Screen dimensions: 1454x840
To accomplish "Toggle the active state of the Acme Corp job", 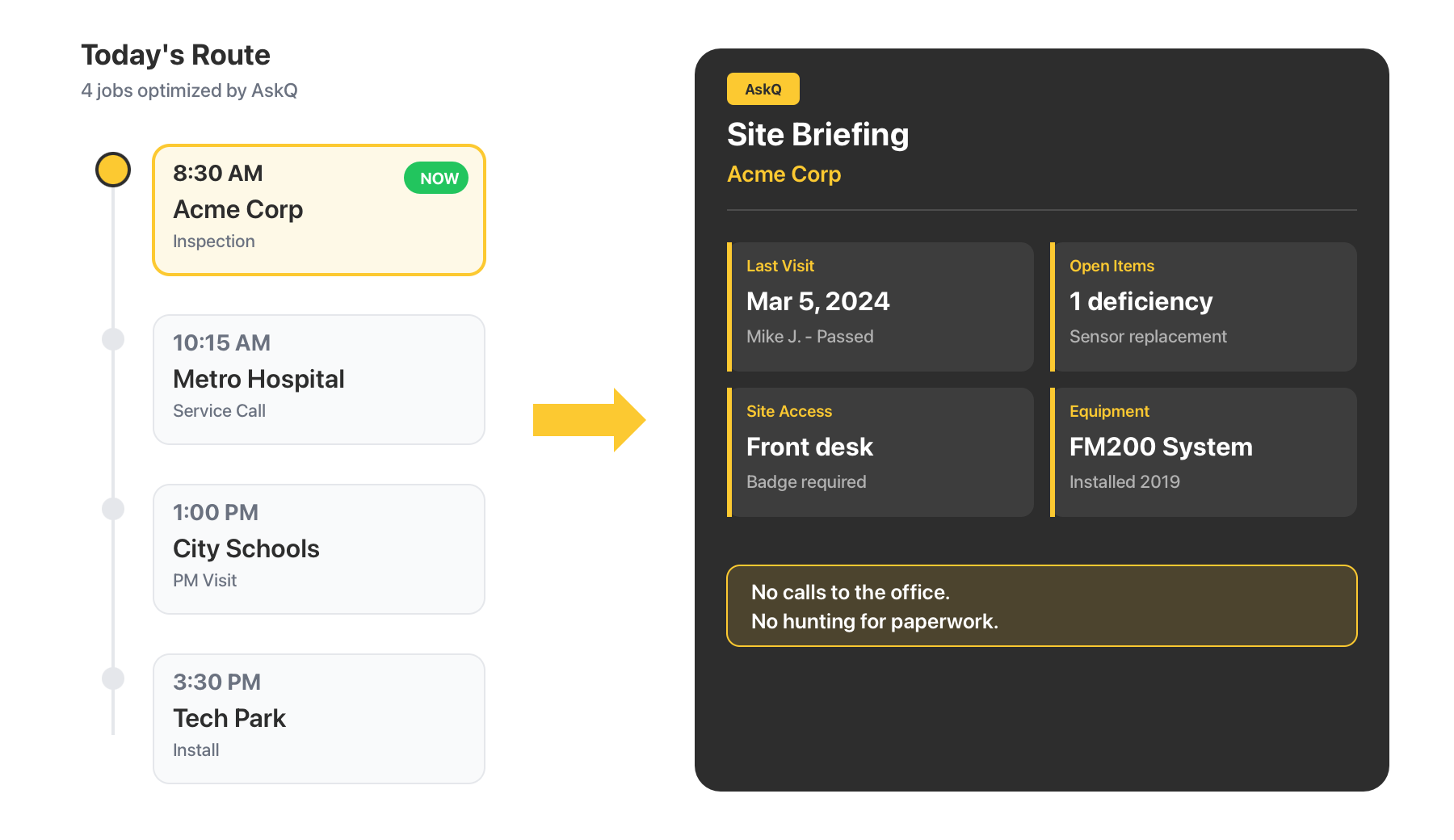I will pos(319,210).
